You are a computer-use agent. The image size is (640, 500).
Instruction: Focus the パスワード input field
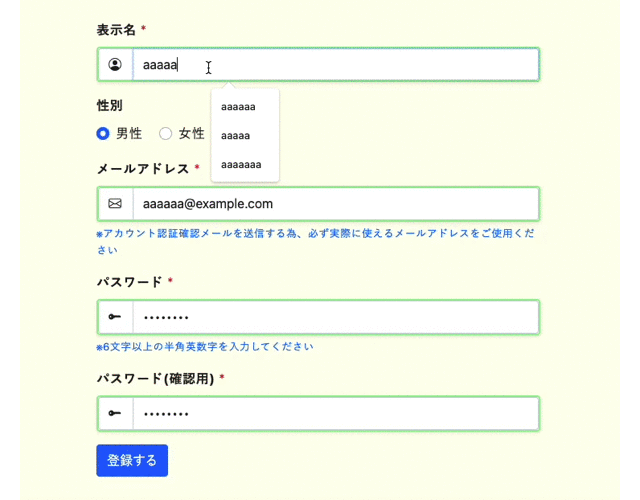pos(336,317)
